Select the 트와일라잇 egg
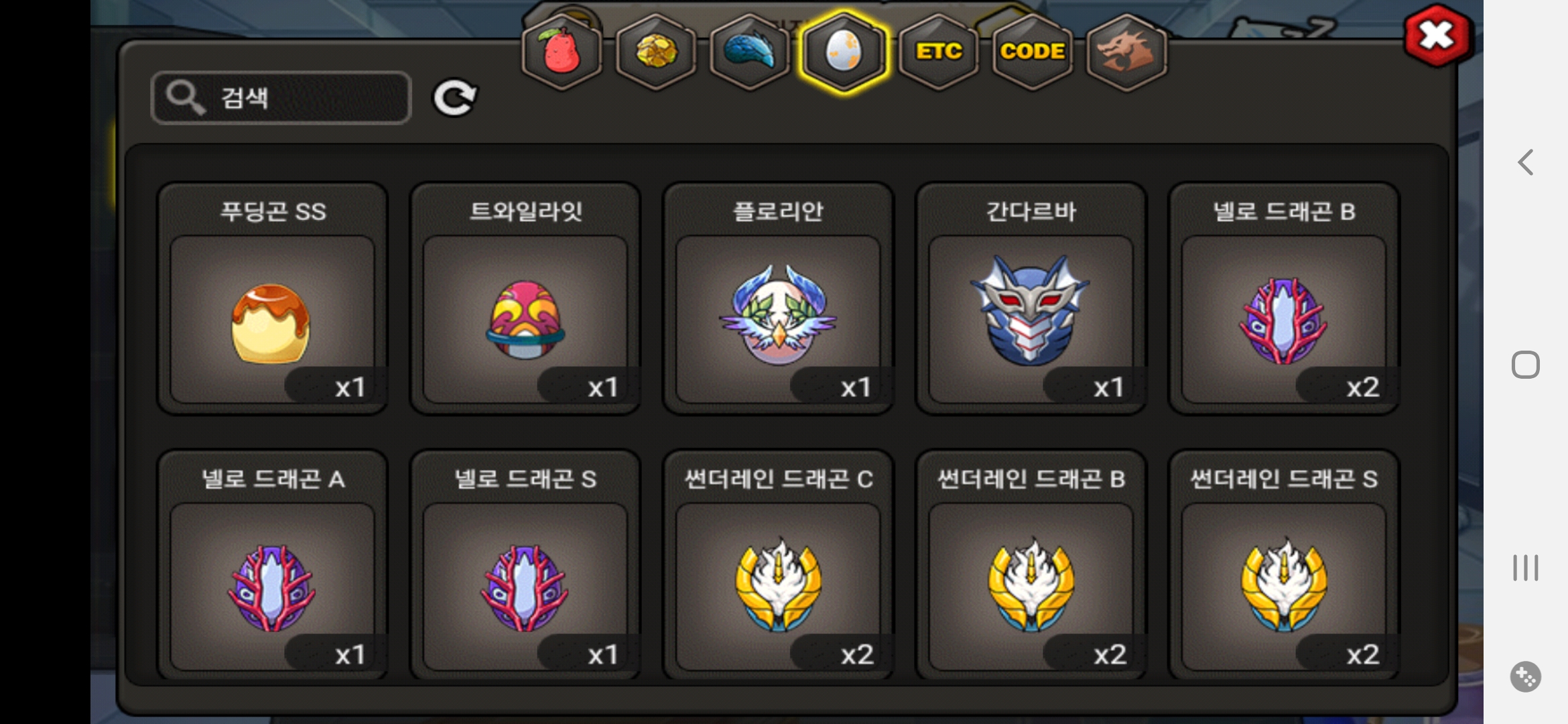Viewport: 1568px width, 724px height. [x=525, y=298]
